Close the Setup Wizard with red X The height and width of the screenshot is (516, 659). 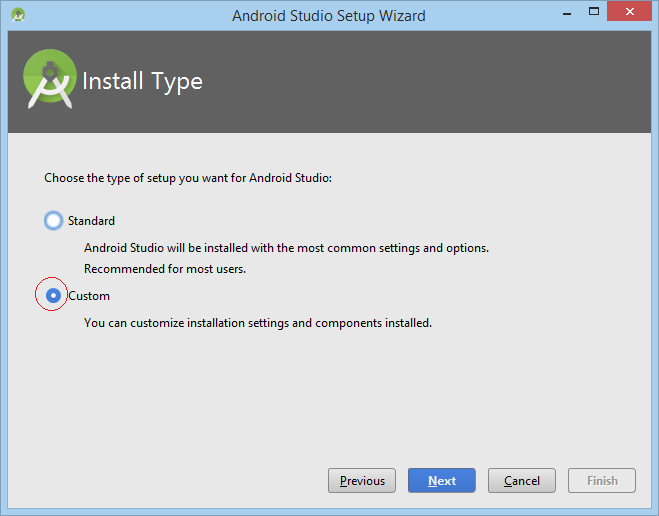pyautogui.click(x=629, y=11)
